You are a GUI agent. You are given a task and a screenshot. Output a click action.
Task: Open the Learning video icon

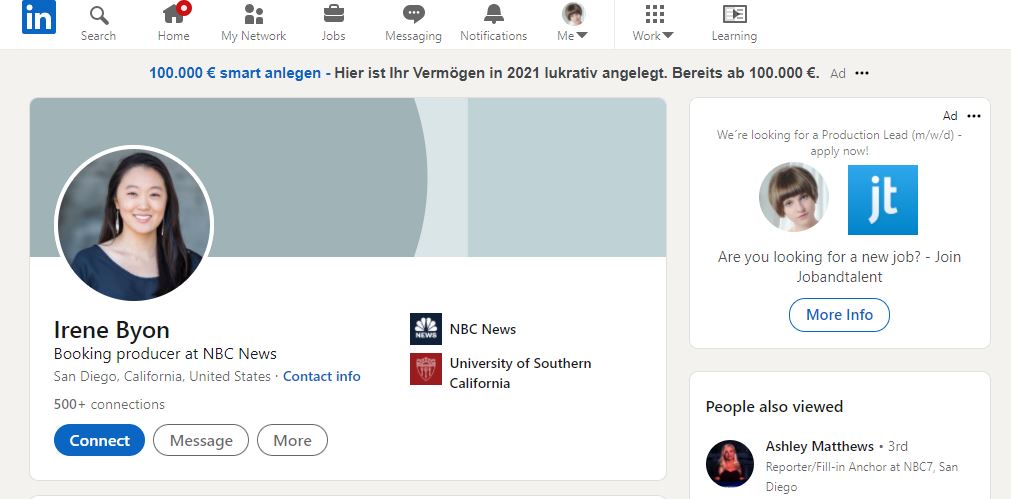(734, 15)
